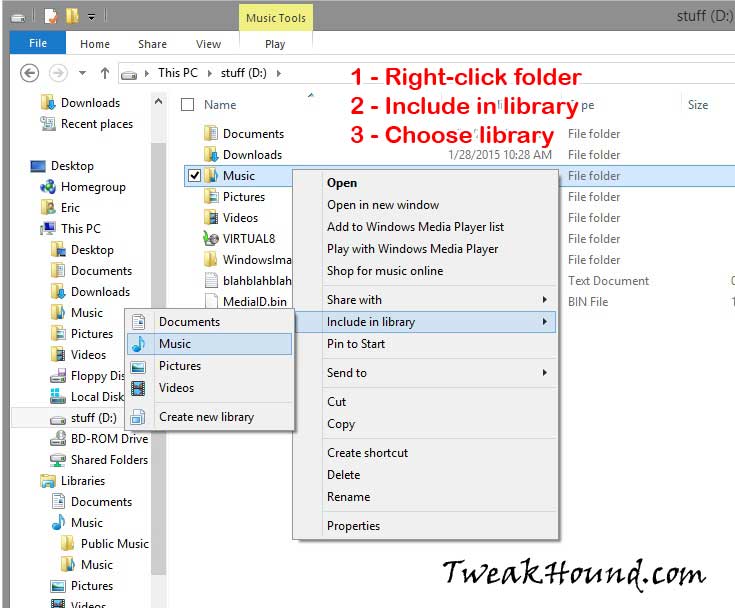Toggle the select-all checkbox beside Name
Image resolution: width=735 pixels, height=608 pixels.
pyautogui.click(x=188, y=105)
